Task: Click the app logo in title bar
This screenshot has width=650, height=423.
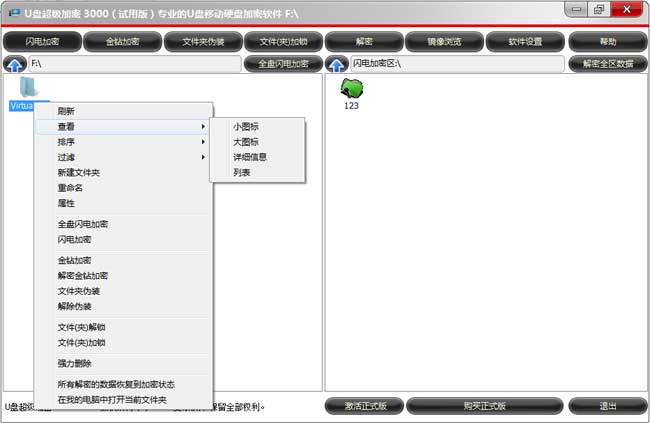Action: point(12,10)
